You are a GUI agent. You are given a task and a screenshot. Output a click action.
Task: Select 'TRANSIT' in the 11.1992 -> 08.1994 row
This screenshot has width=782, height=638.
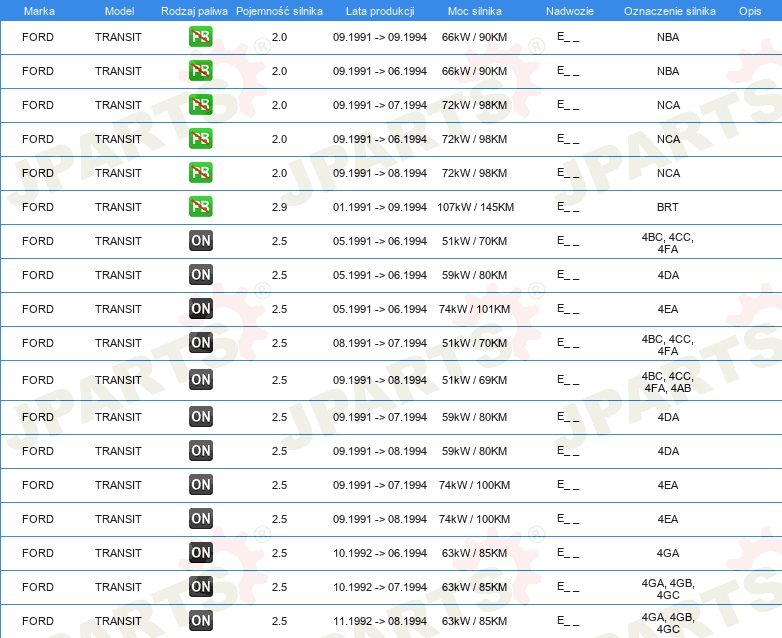pos(118,621)
